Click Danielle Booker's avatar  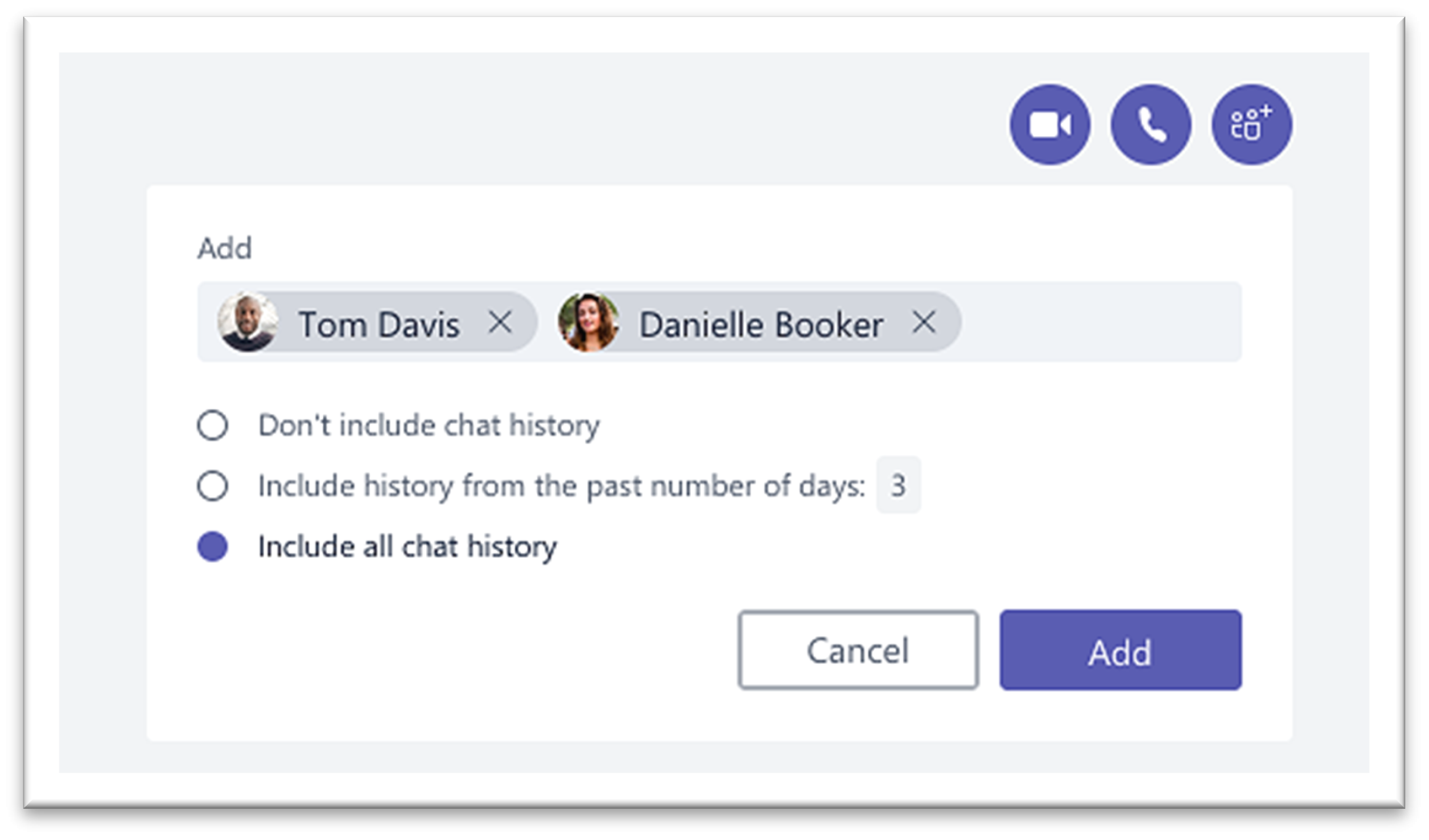588,322
